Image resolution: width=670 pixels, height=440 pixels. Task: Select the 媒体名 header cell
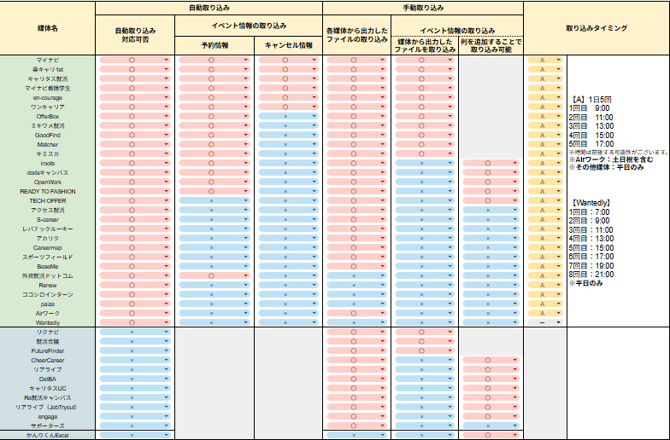47,29
